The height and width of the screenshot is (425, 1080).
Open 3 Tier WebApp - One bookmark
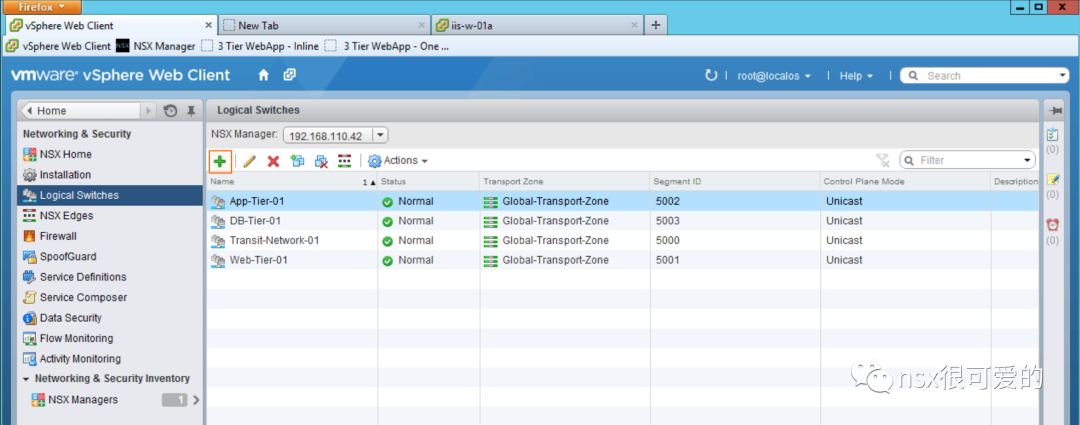387,46
